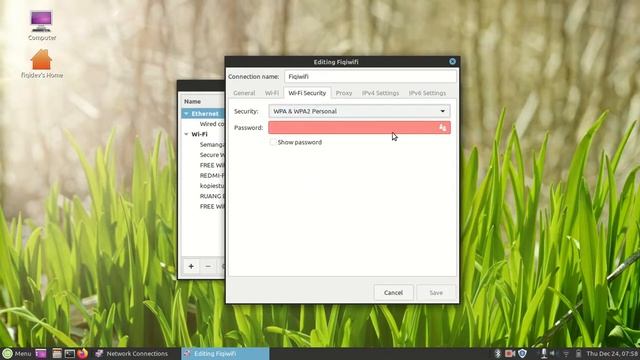
Task: Add a connection with plus button
Action: (x=191, y=267)
